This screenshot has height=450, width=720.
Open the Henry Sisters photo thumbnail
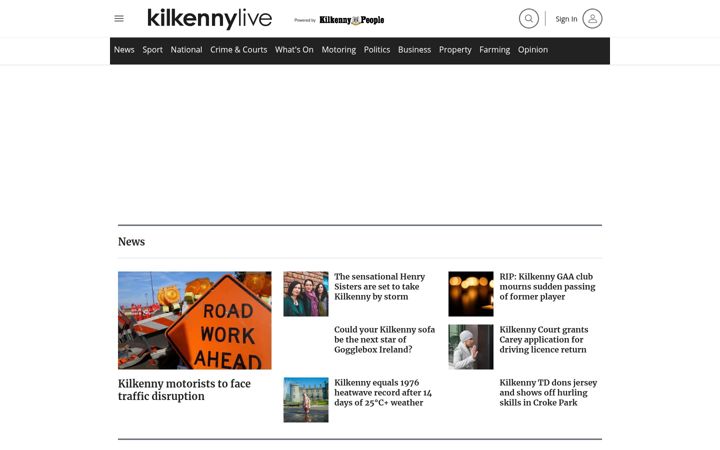coord(306,294)
